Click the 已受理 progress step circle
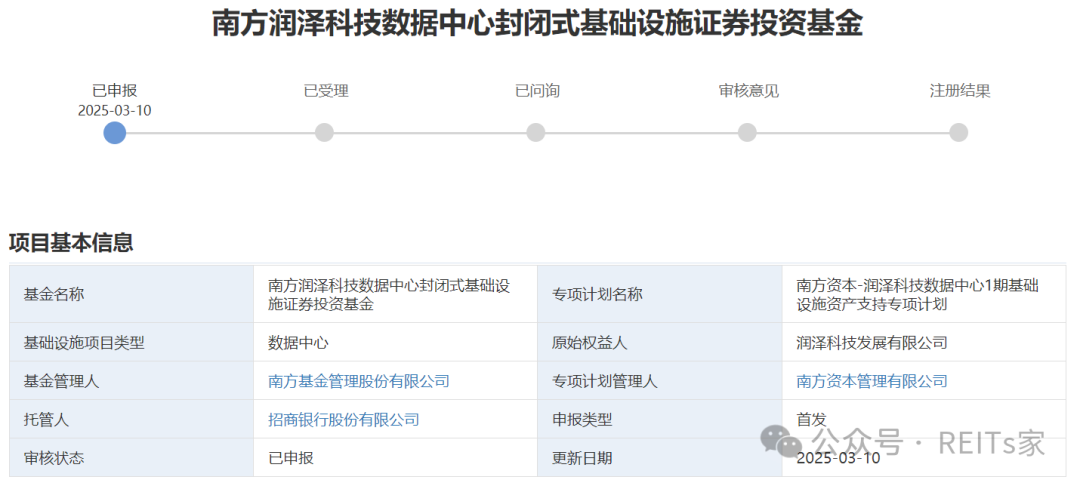 click(x=324, y=133)
